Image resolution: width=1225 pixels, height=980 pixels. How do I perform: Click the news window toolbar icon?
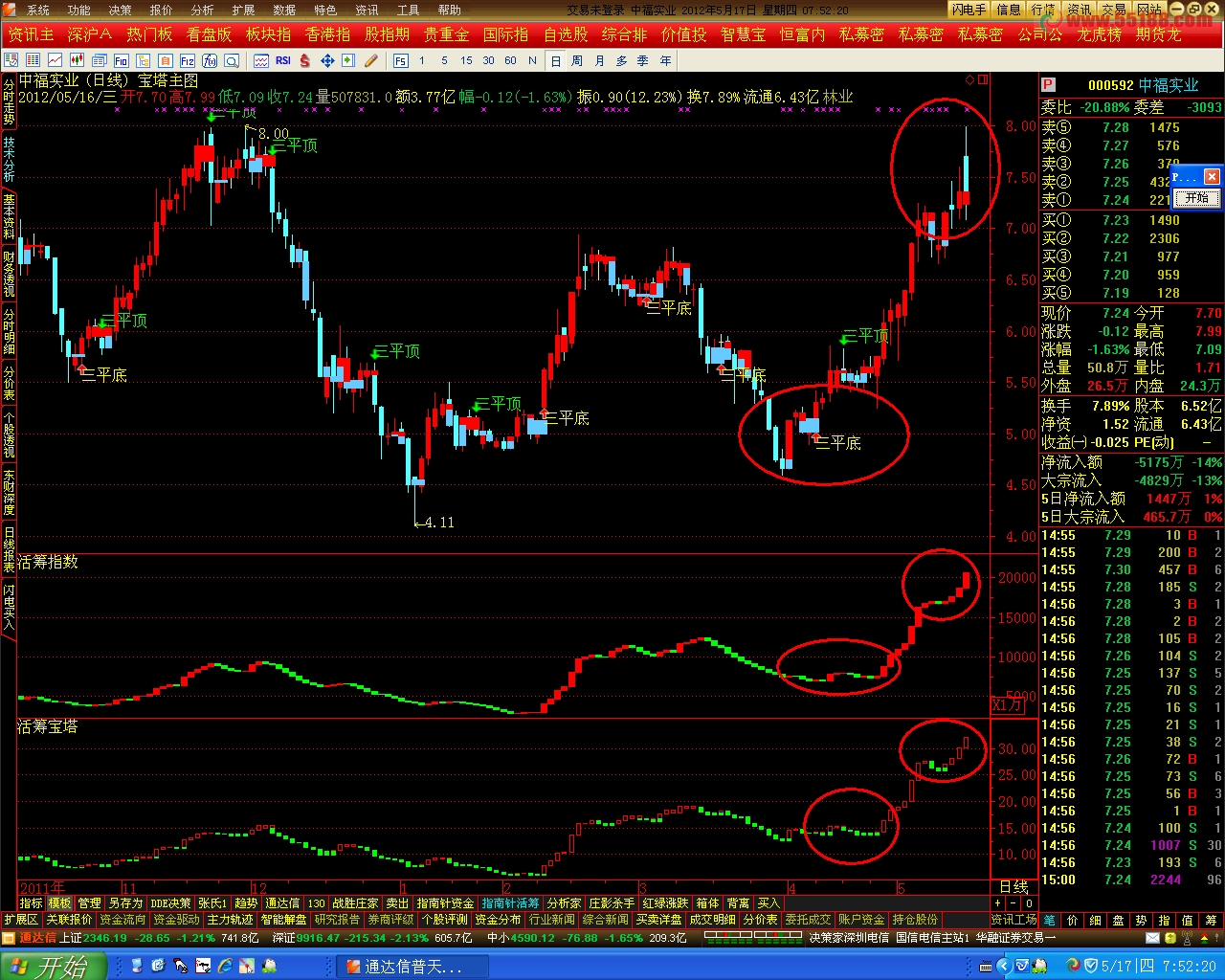[99, 60]
